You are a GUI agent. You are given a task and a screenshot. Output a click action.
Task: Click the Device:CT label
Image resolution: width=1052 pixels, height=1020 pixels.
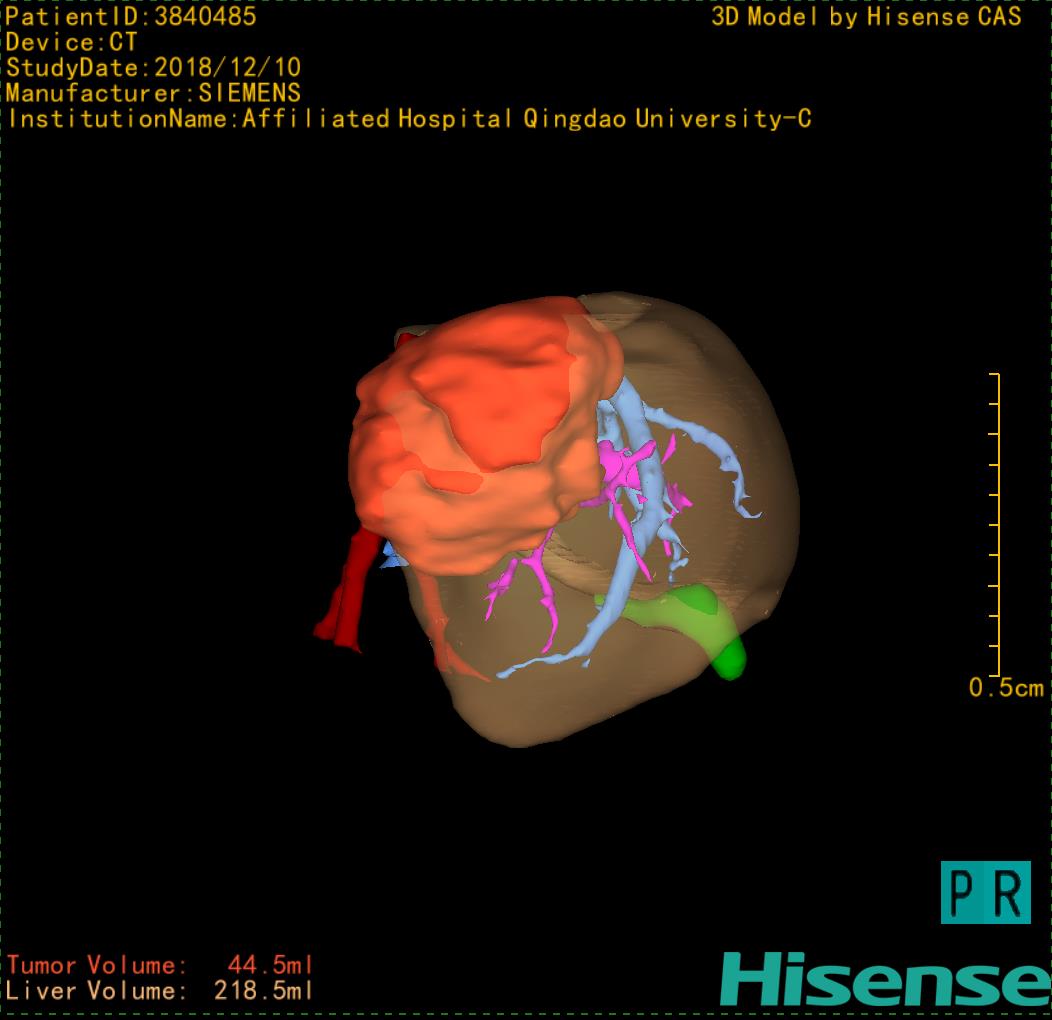pos(71,42)
